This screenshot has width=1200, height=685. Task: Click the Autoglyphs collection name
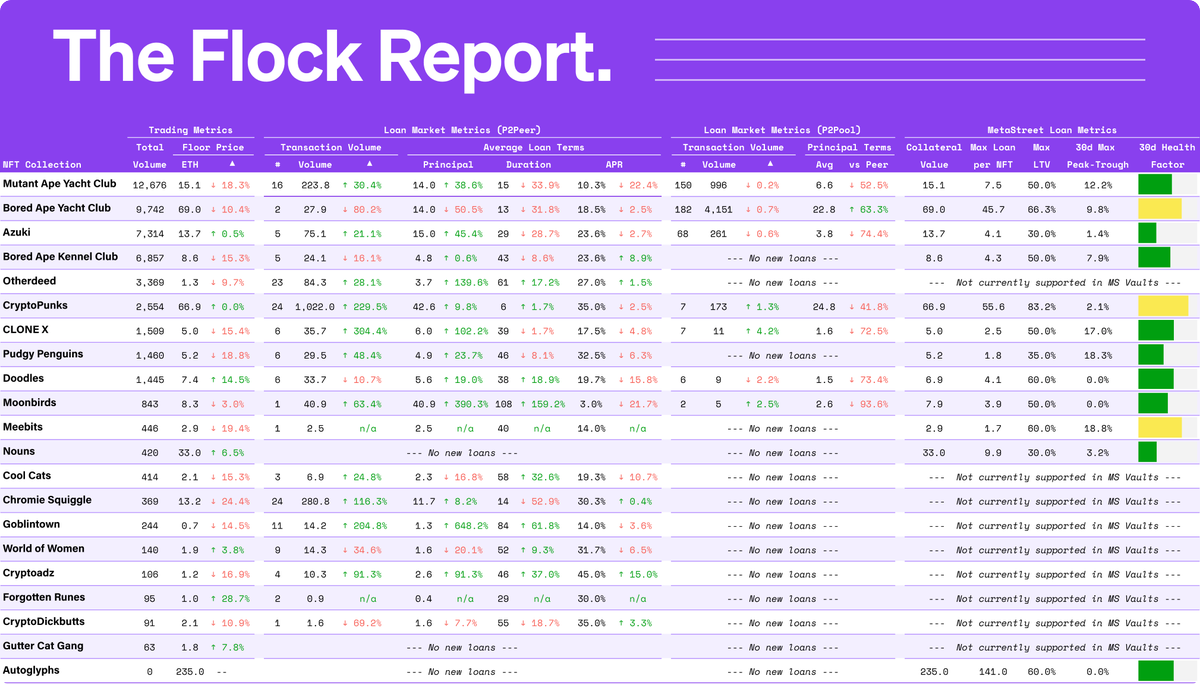click(x=32, y=670)
